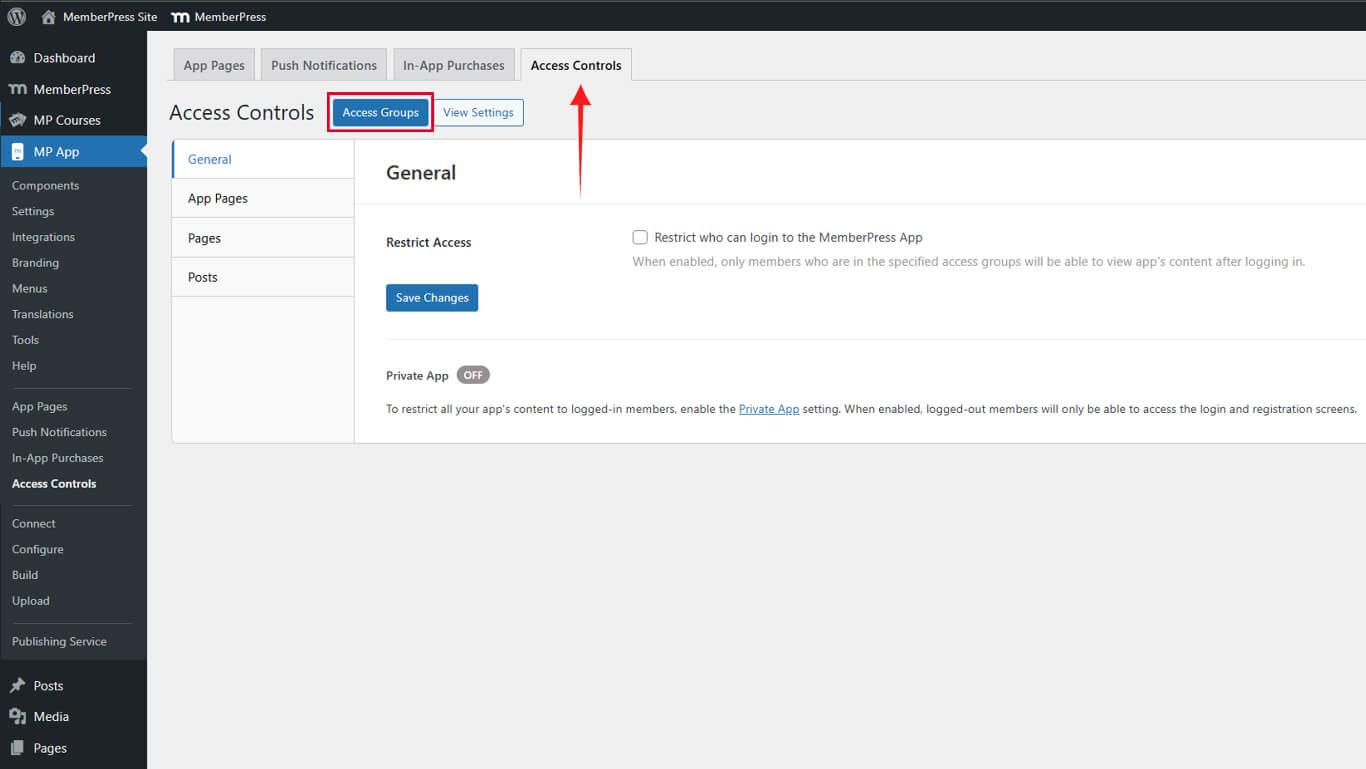Enable the Restrict who can login checkbox
The image size is (1366, 769).
click(x=640, y=237)
